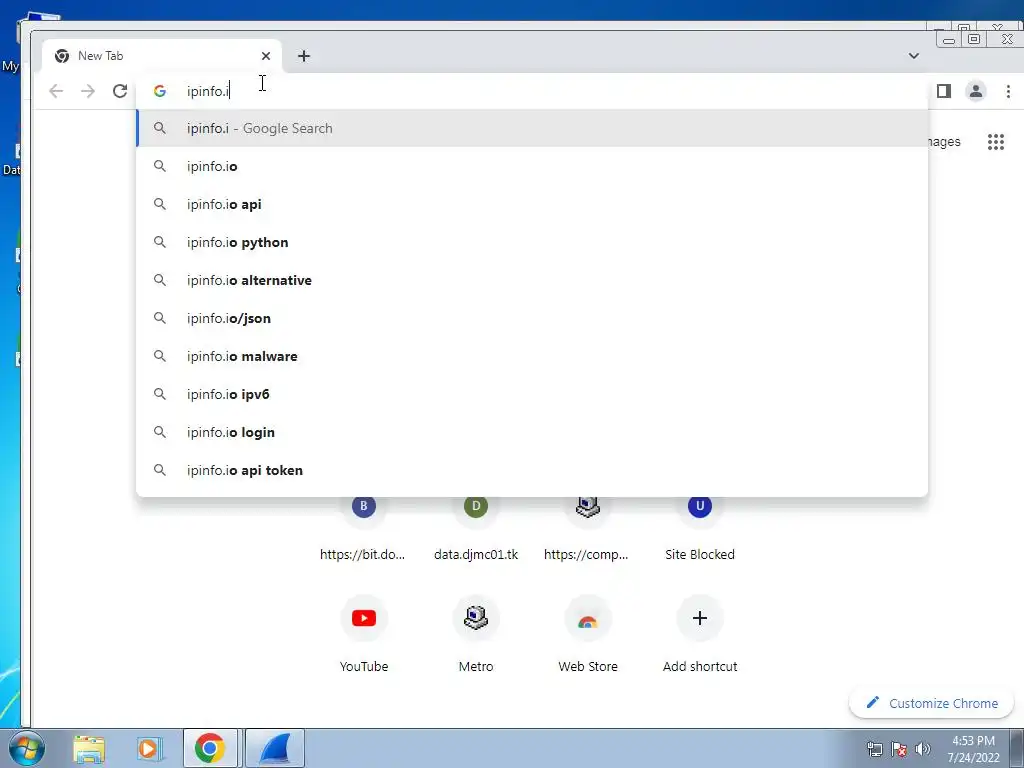The image size is (1024, 768).
Task: Click the network tray icon
Action: click(x=874, y=749)
